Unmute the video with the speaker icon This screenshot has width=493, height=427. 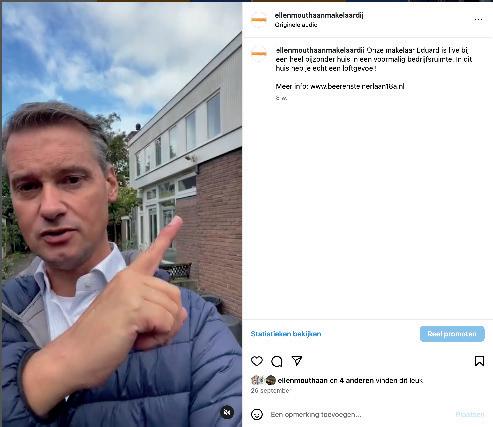227,412
